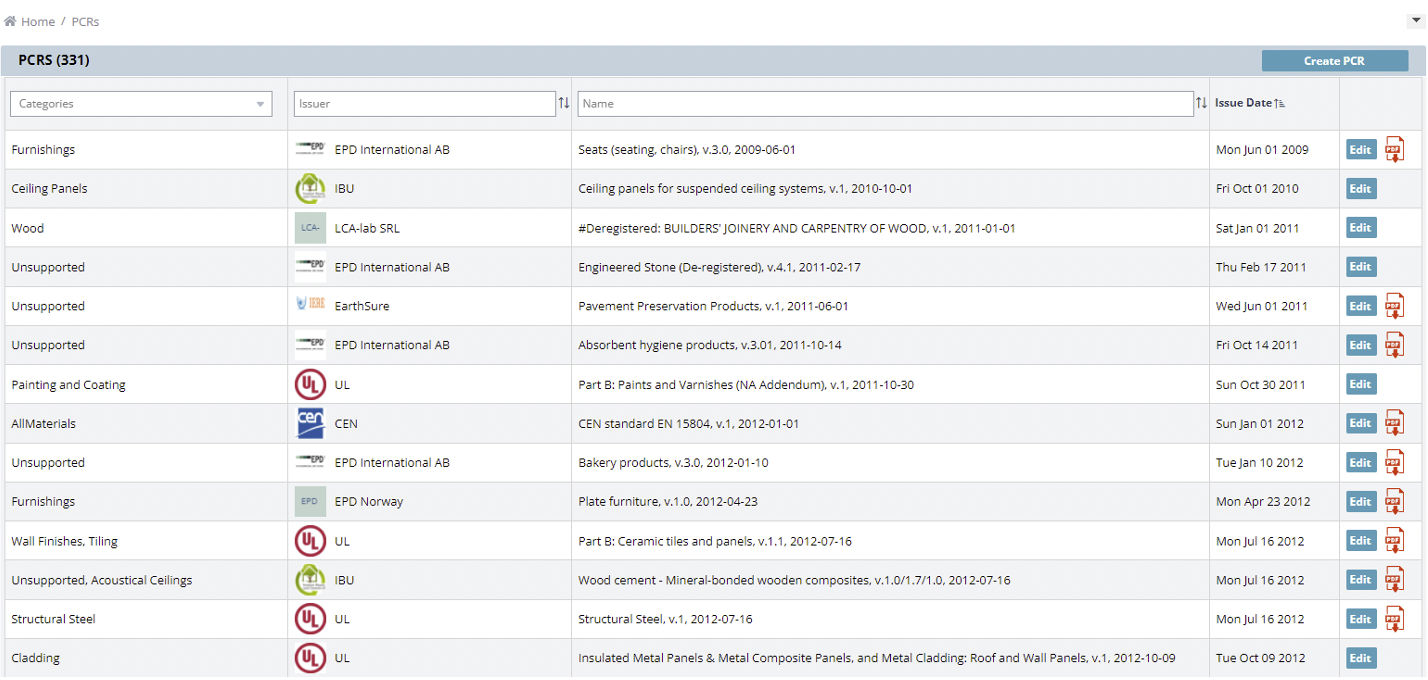Go to PCRs breadcrumb link
Image resolution: width=1428 pixels, height=680 pixels.
85,21
